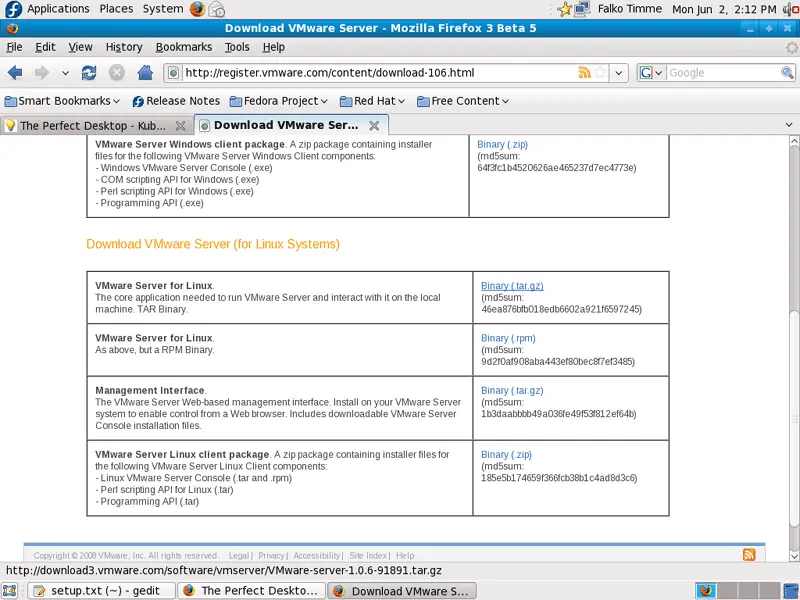
Task: Close the Download VMware Server tab
Action: pos(374,126)
